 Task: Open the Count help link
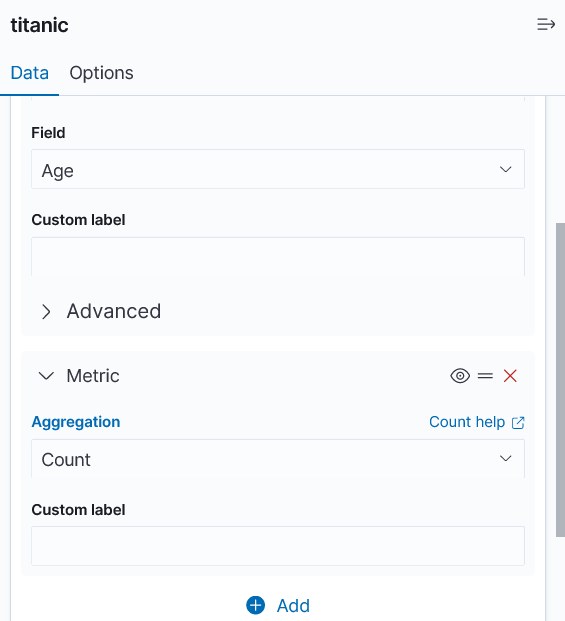467,422
